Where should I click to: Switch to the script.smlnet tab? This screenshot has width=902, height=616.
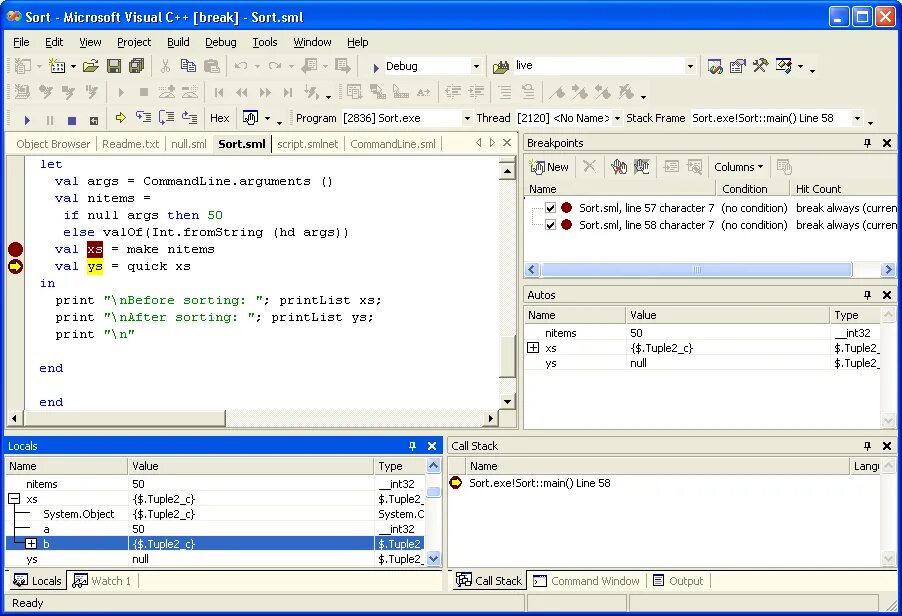coord(308,144)
